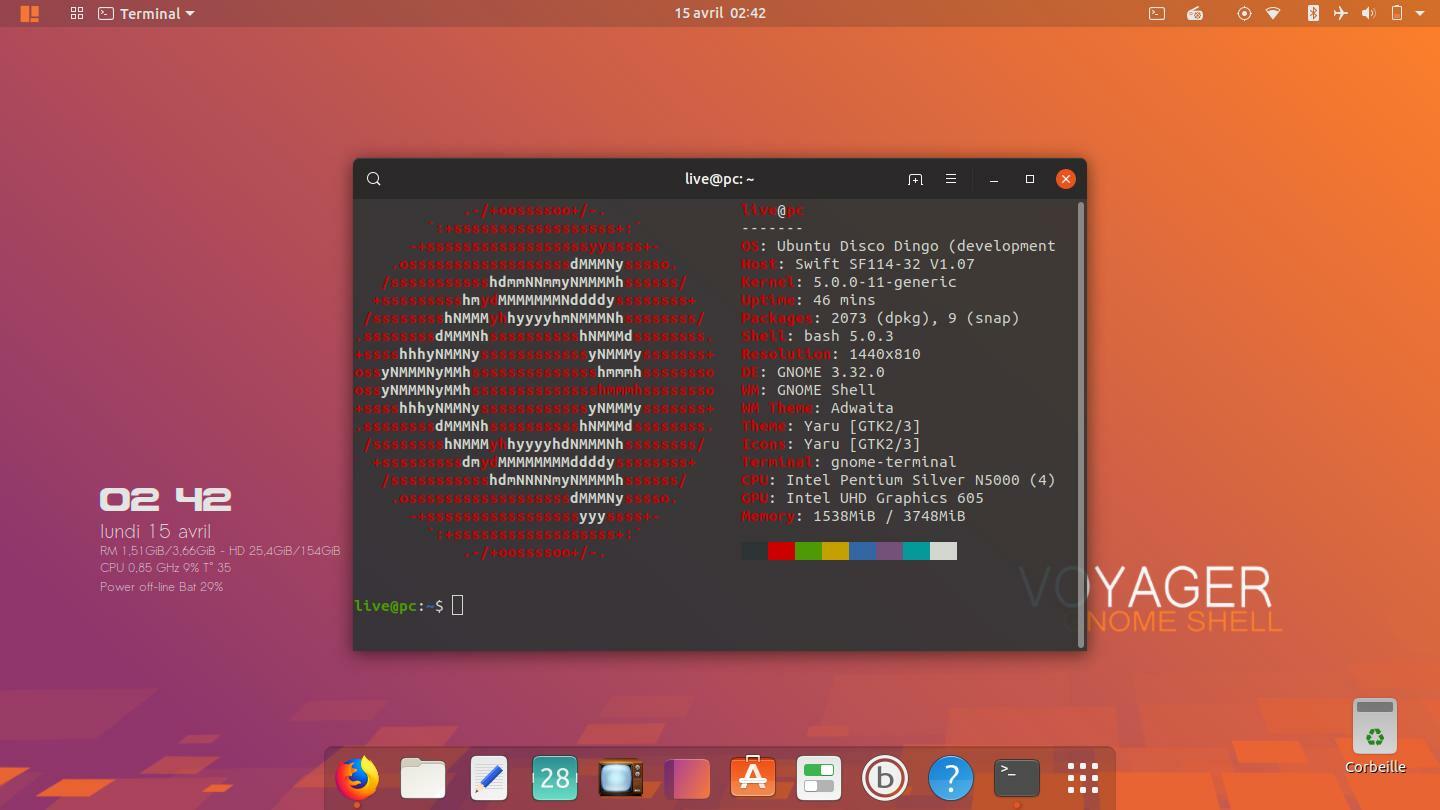The height and width of the screenshot is (810, 1440).
Task: Click the '5.0.0-11-generic' kernel text
Action: point(885,282)
